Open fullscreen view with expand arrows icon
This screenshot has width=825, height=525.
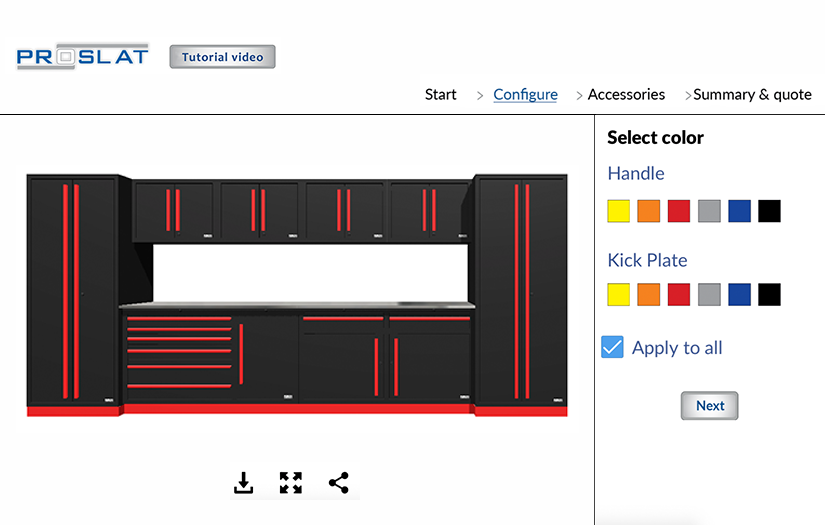[291, 482]
